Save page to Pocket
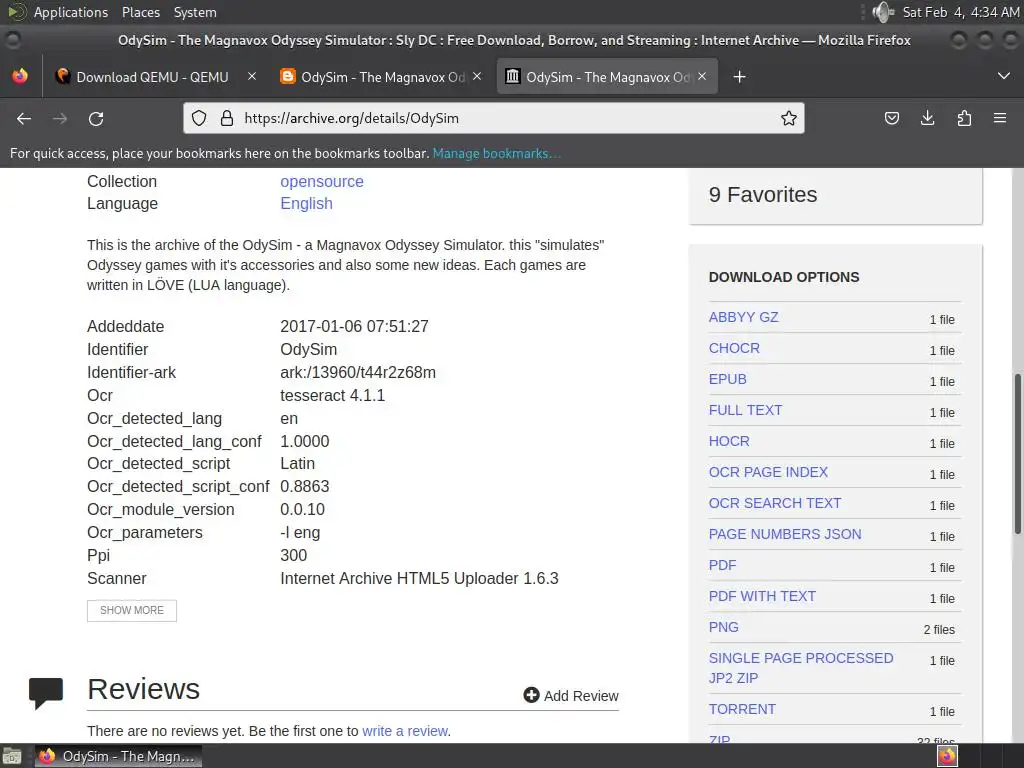1024x768 pixels. coord(891,118)
